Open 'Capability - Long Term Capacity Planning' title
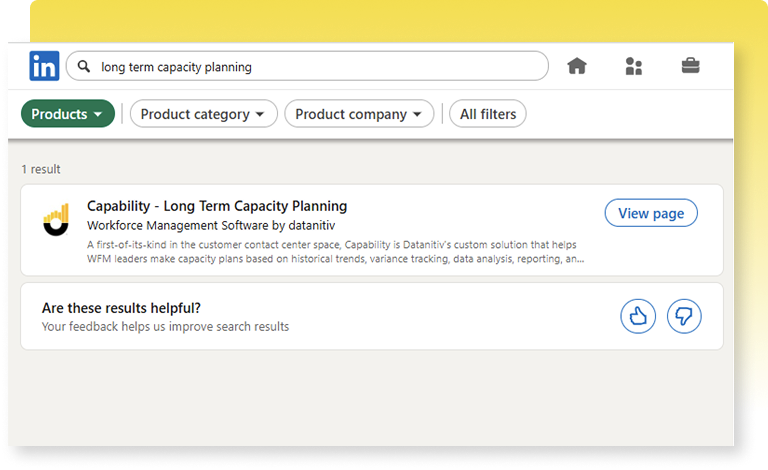The height and width of the screenshot is (470, 768). tap(217, 206)
